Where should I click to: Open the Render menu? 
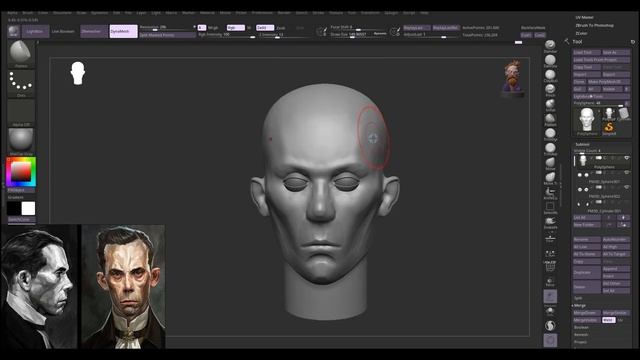pyautogui.click(x=284, y=13)
